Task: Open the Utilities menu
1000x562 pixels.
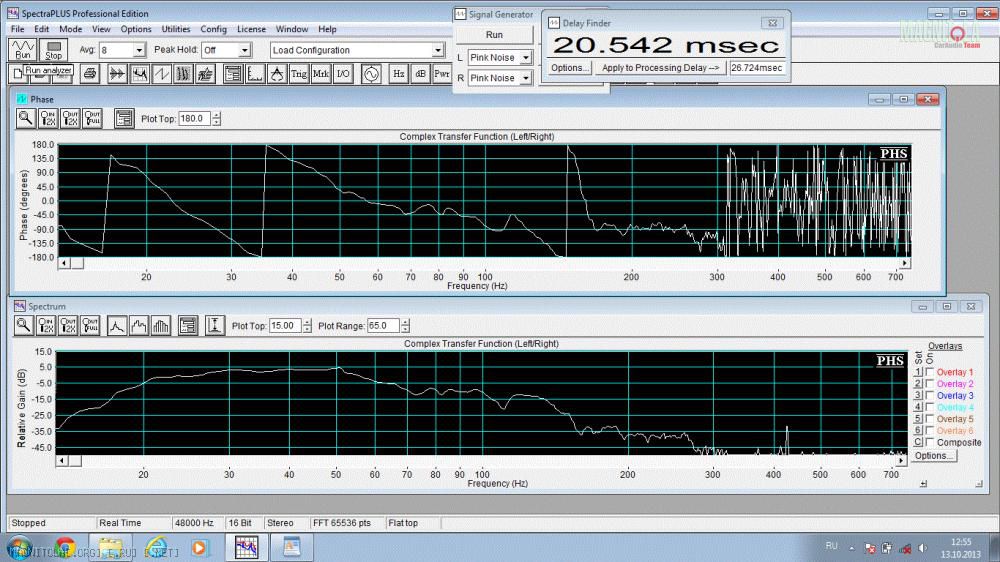Action: pyautogui.click(x=175, y=29)
